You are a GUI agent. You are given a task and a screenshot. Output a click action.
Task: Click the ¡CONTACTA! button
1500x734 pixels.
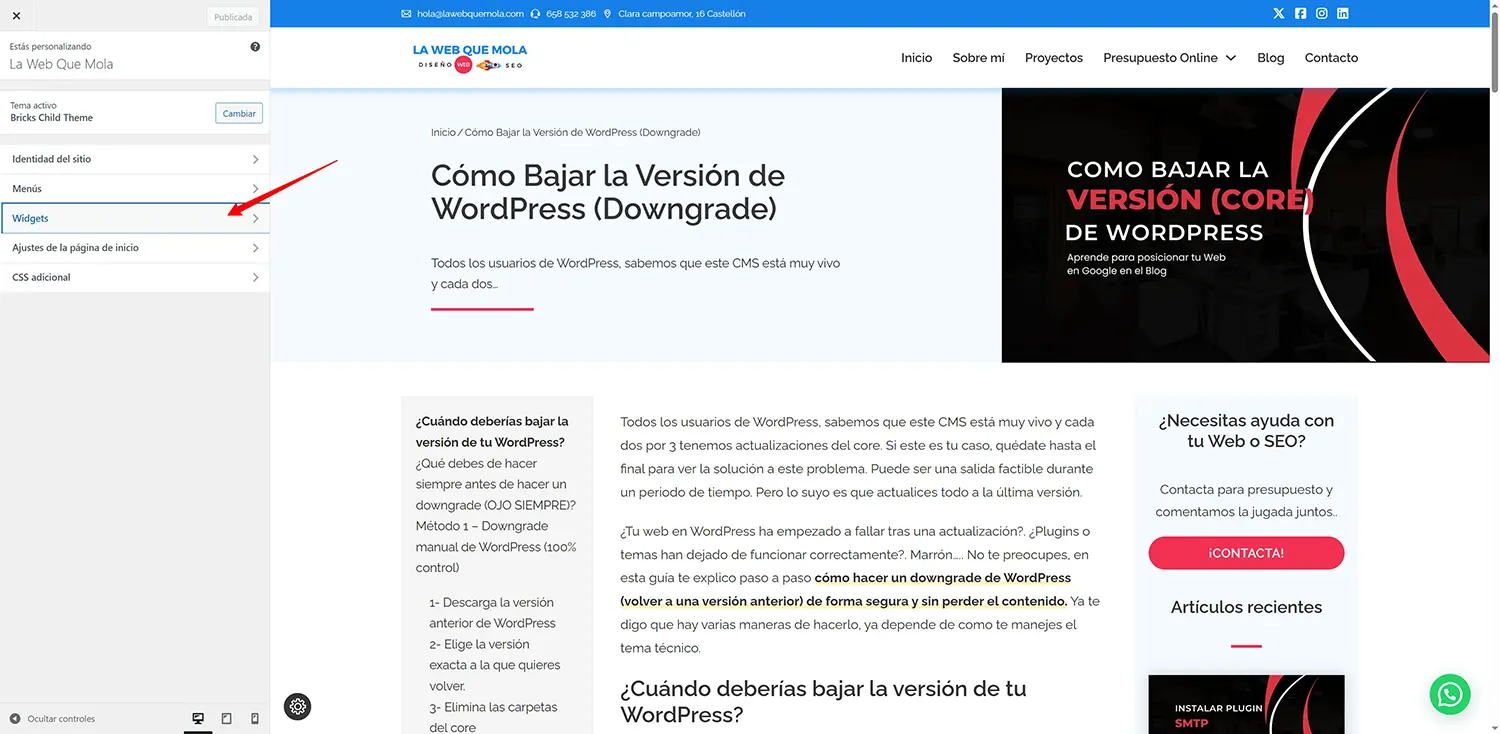(1246, 553)
